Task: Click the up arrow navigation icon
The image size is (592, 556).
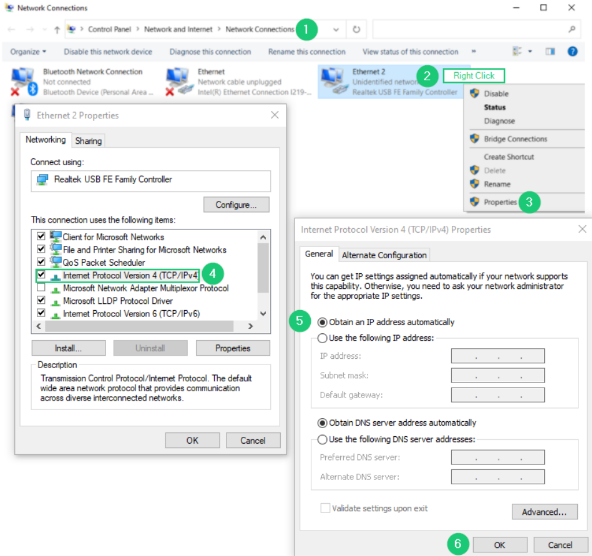Action: click(x=57, y=29)
